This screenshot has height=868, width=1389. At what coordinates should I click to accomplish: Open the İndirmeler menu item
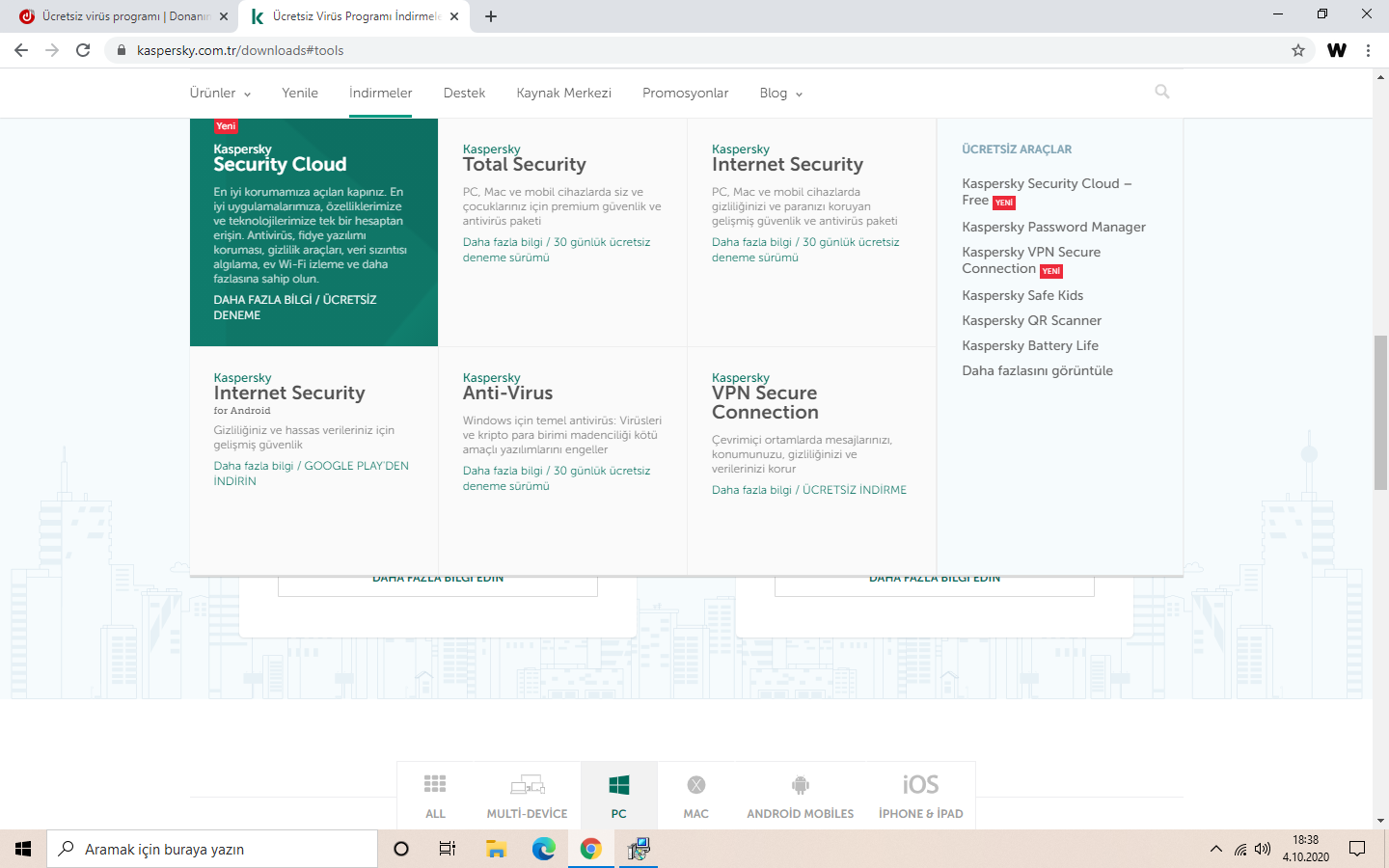coord(381,93)
